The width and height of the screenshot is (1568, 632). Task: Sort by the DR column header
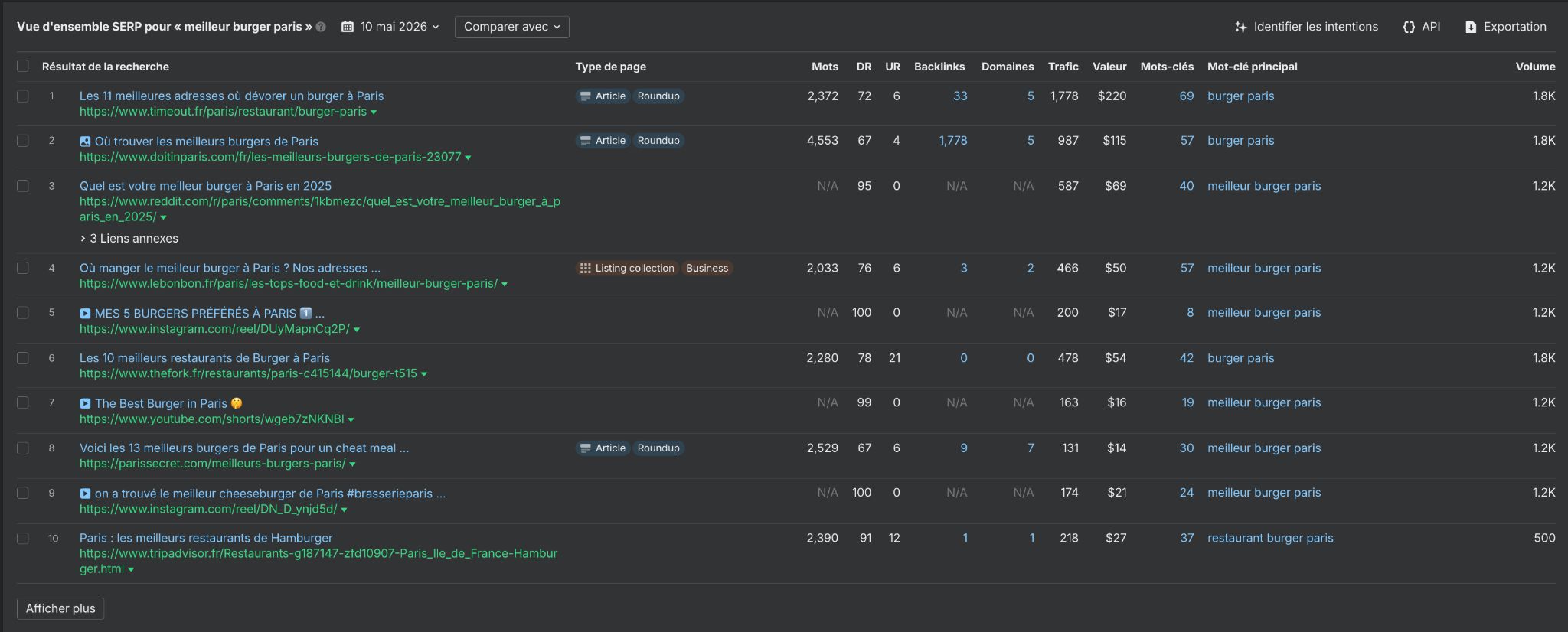coord(864,67)
